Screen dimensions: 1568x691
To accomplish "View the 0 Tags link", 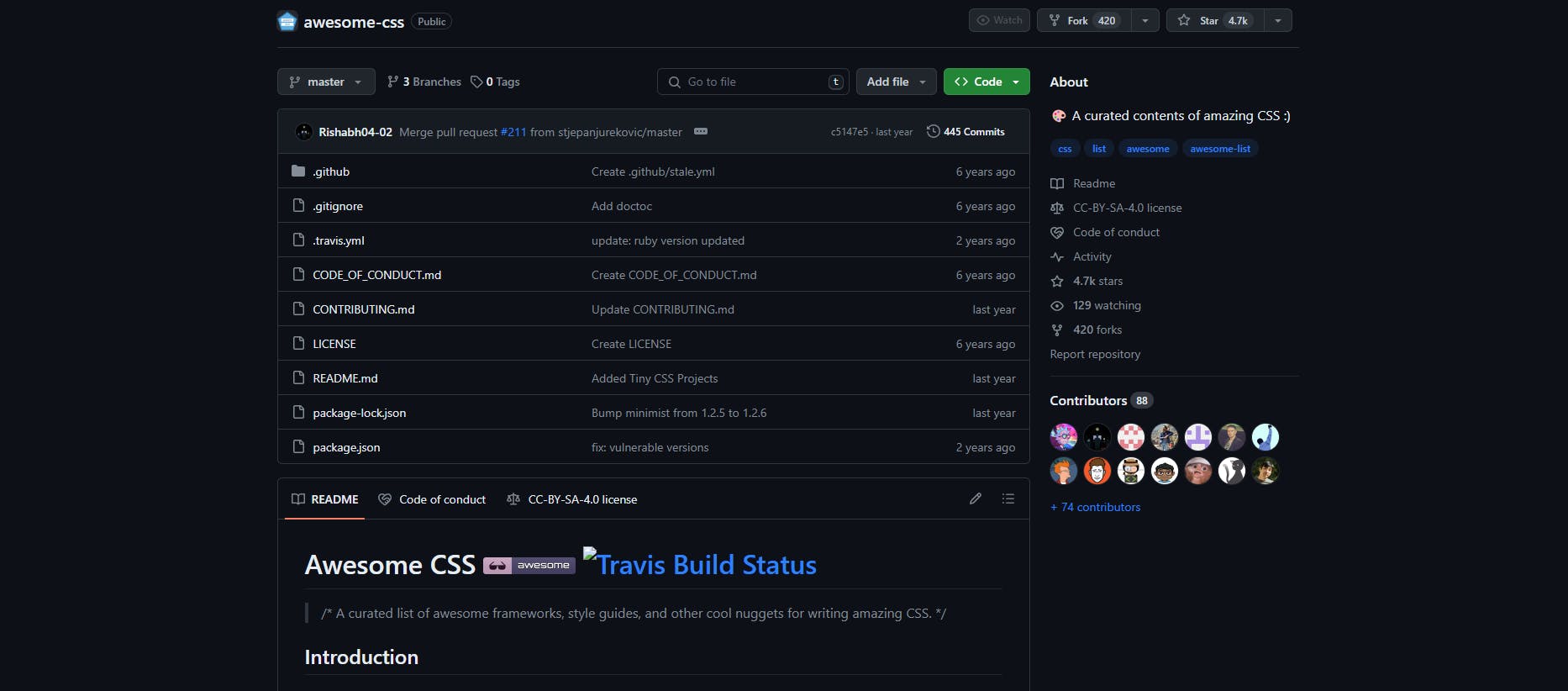I will click(x=496, y=82).
